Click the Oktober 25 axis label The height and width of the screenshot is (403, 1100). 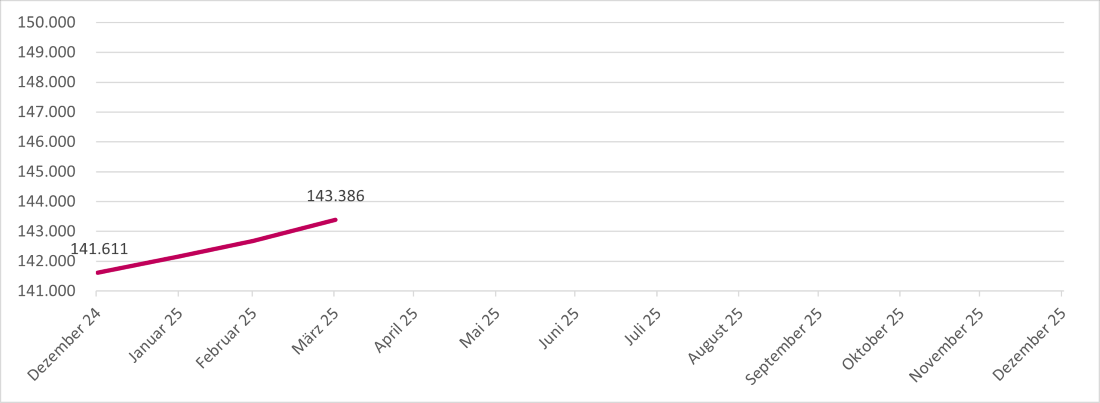(x=873, y=338)
